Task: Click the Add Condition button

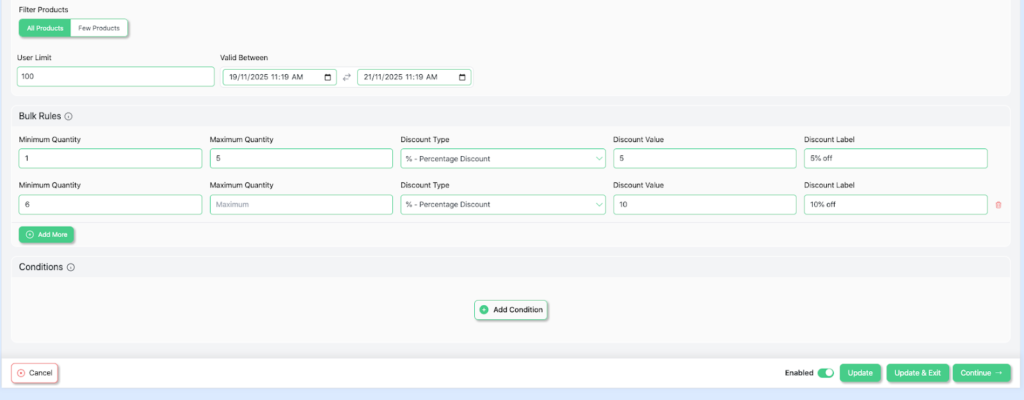Action: (x=511, y=310)
